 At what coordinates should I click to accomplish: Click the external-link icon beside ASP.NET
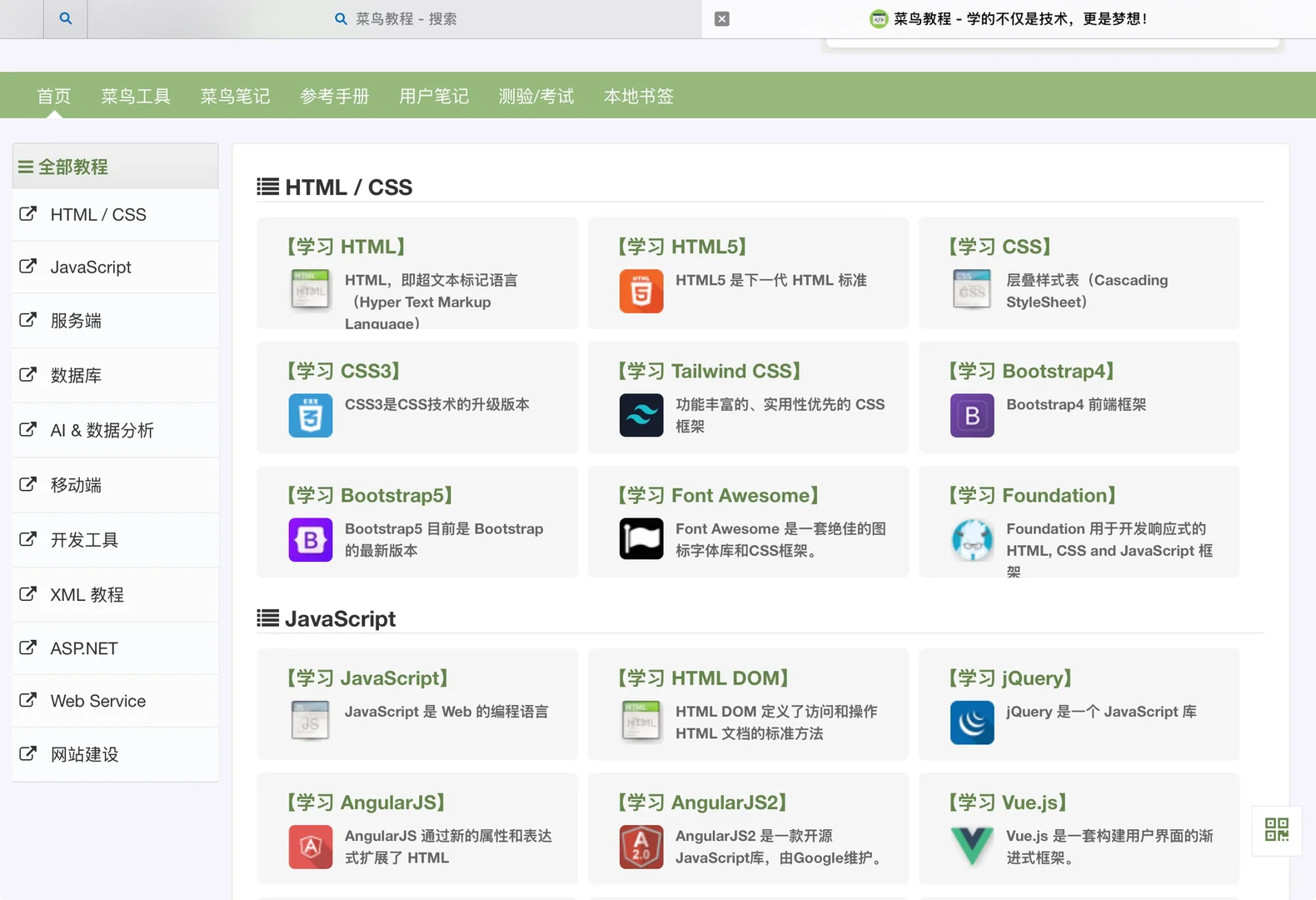click(27, 647)
